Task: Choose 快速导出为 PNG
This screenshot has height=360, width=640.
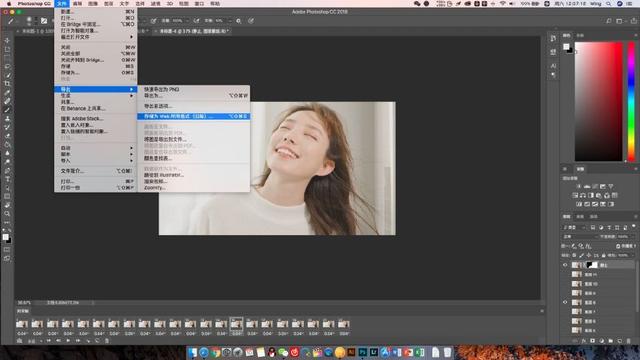Action: click(x=193, y=89)
